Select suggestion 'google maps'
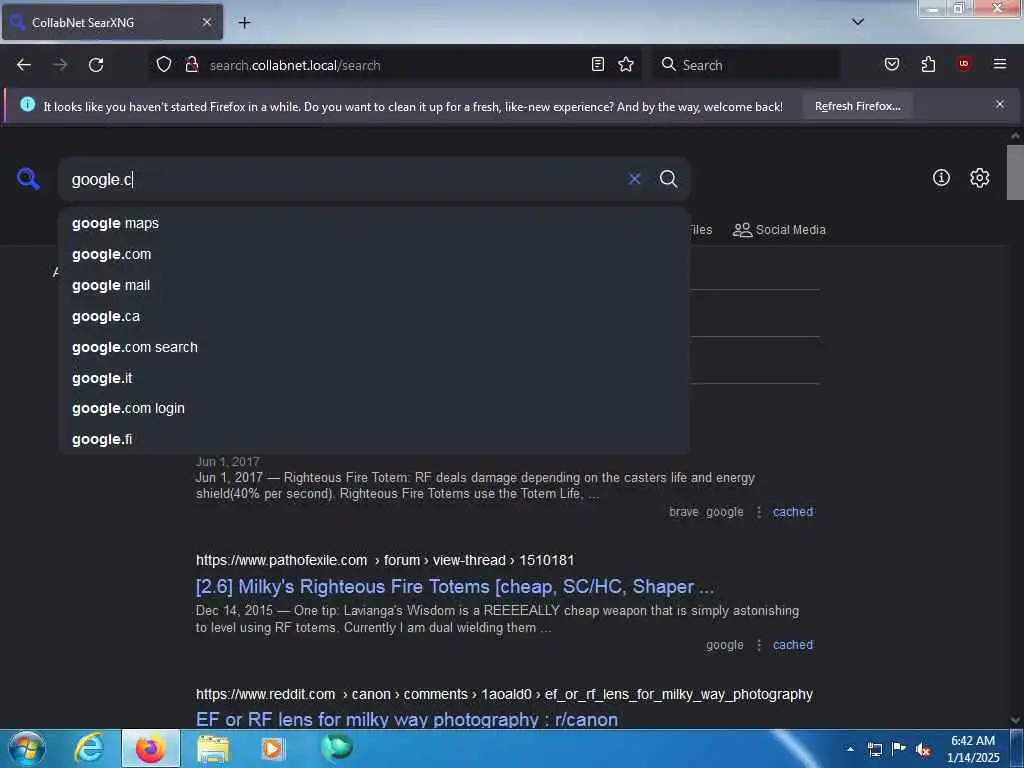The height and width of the screenshot is (768, 1024). (x=374, y=223)
